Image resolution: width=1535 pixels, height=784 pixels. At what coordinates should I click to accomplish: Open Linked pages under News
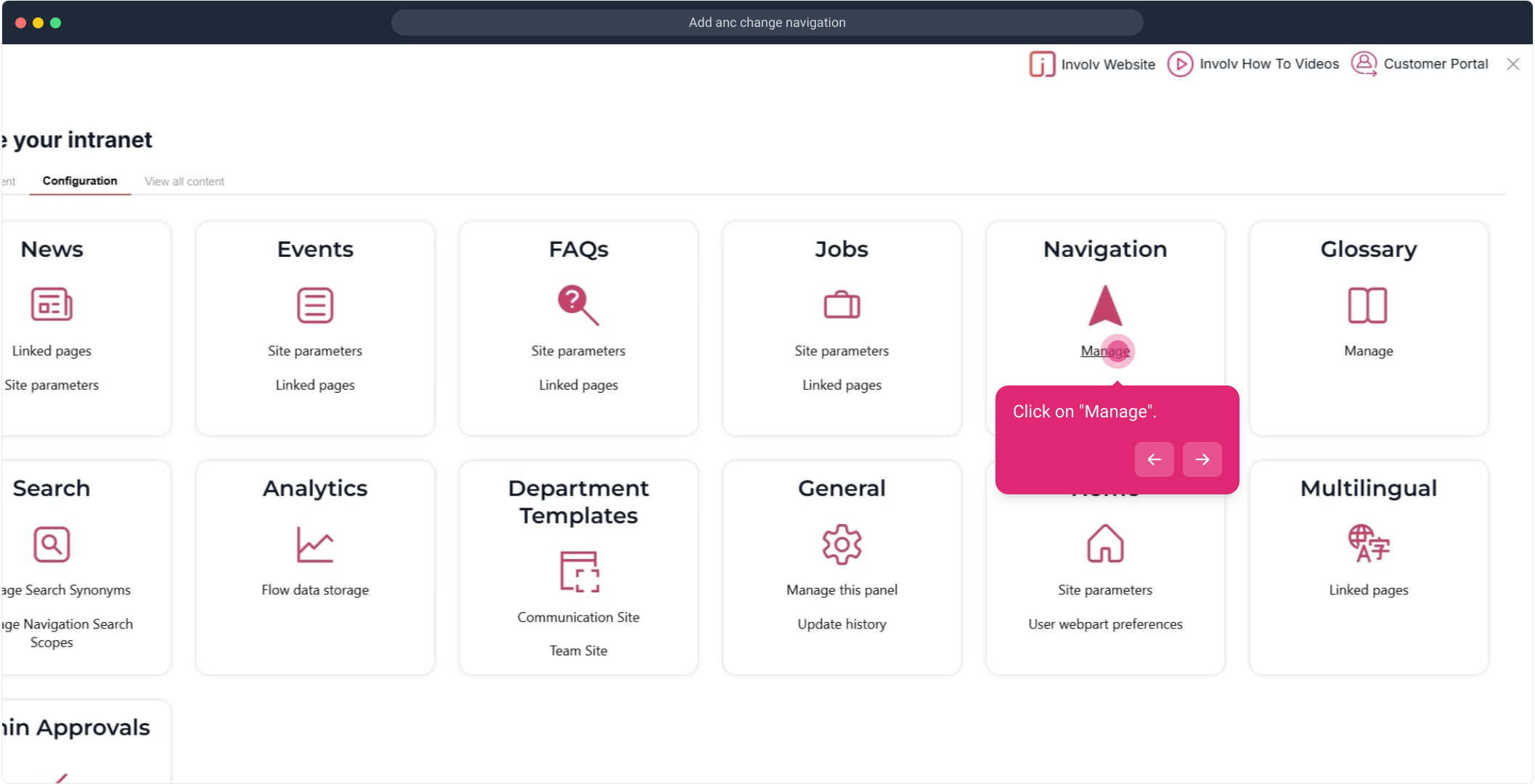click(x=52, y=351)
